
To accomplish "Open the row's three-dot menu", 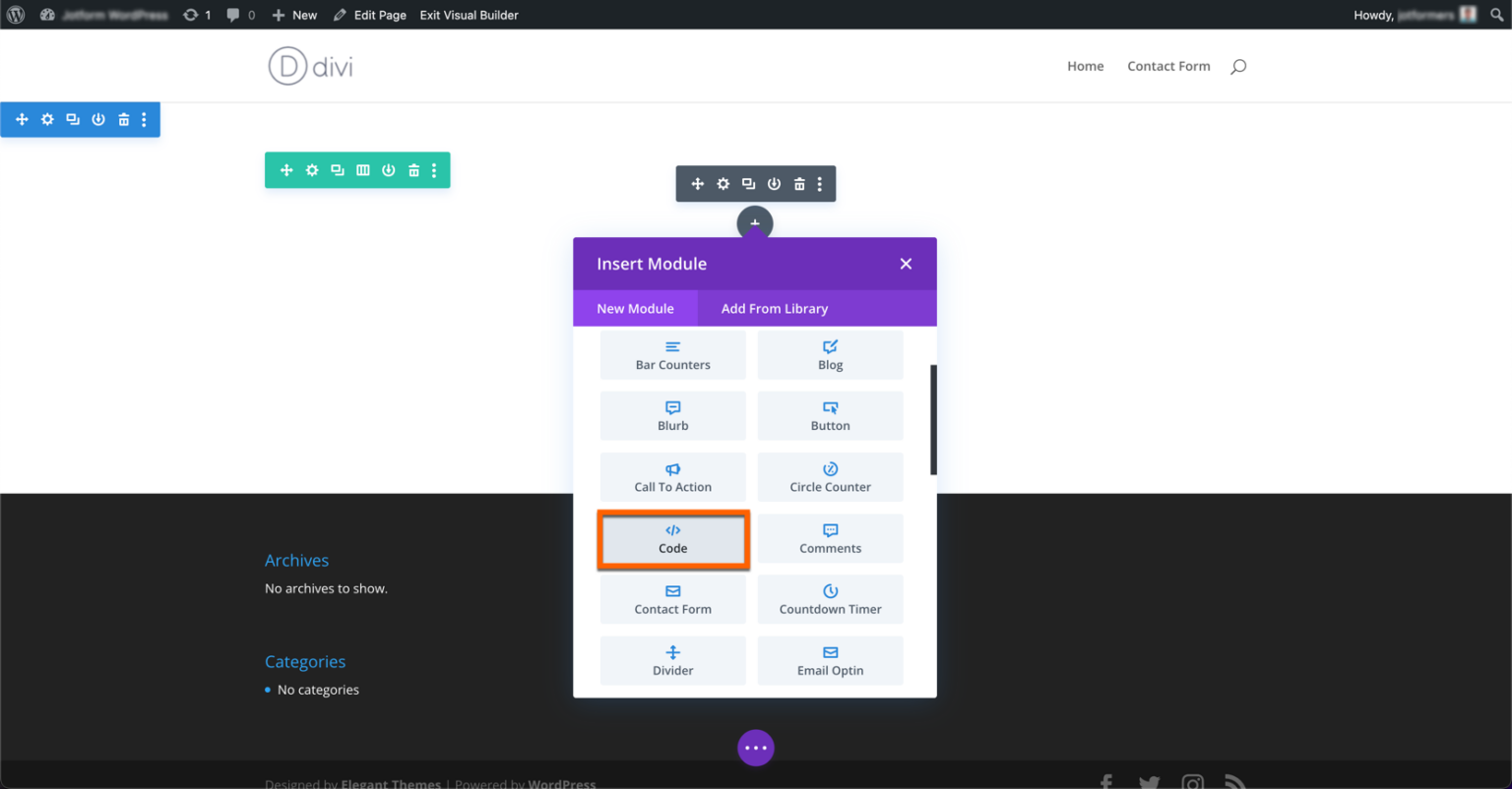I will [434, 169].
